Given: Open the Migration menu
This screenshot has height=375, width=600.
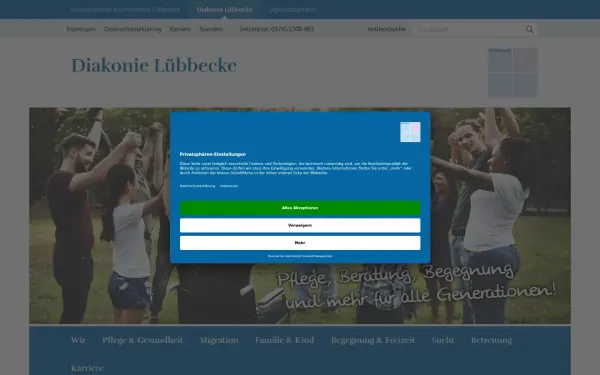Looking at the screenshot, I should click(x=219, y=340).
